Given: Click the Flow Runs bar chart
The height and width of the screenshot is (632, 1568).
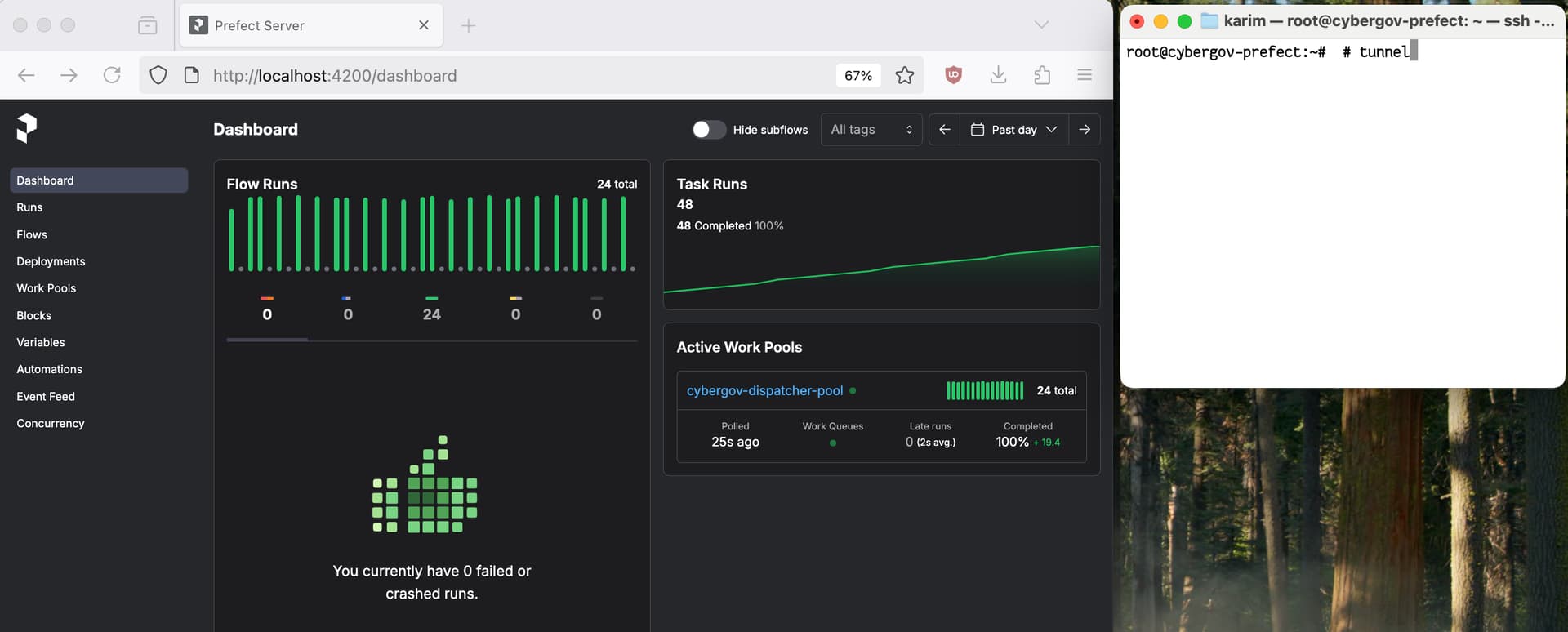Looking at the screenshot, I should click(432, 234).
